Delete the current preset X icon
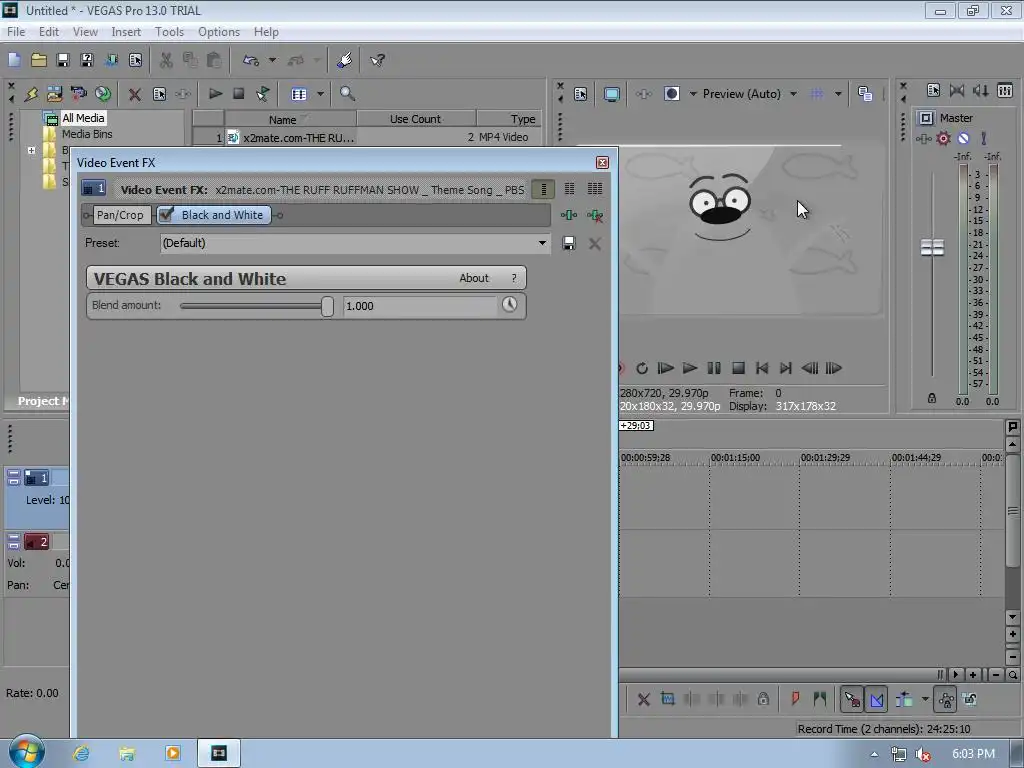 click(x=595, y=244)
